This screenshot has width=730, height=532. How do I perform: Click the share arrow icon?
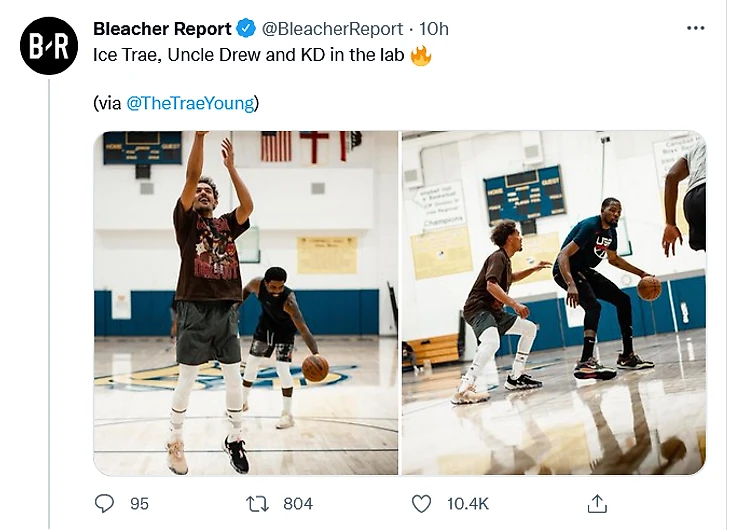pyautogui.click(x=597, y=503)
